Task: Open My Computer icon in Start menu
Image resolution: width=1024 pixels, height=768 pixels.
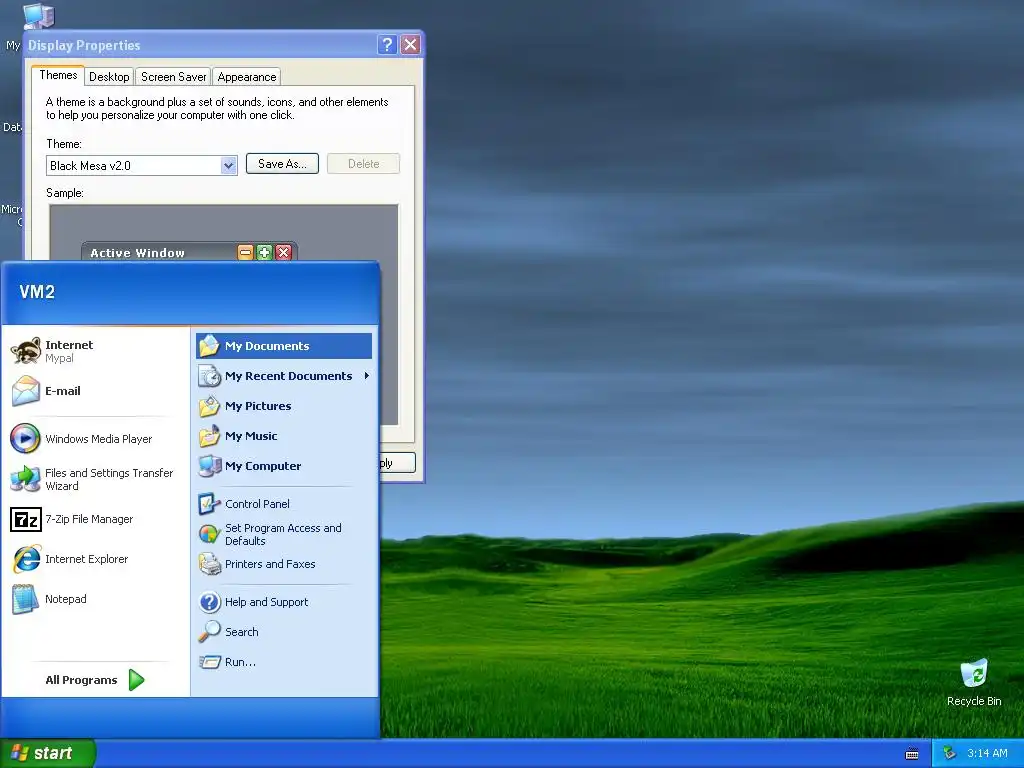Action: tap(210, 466)
